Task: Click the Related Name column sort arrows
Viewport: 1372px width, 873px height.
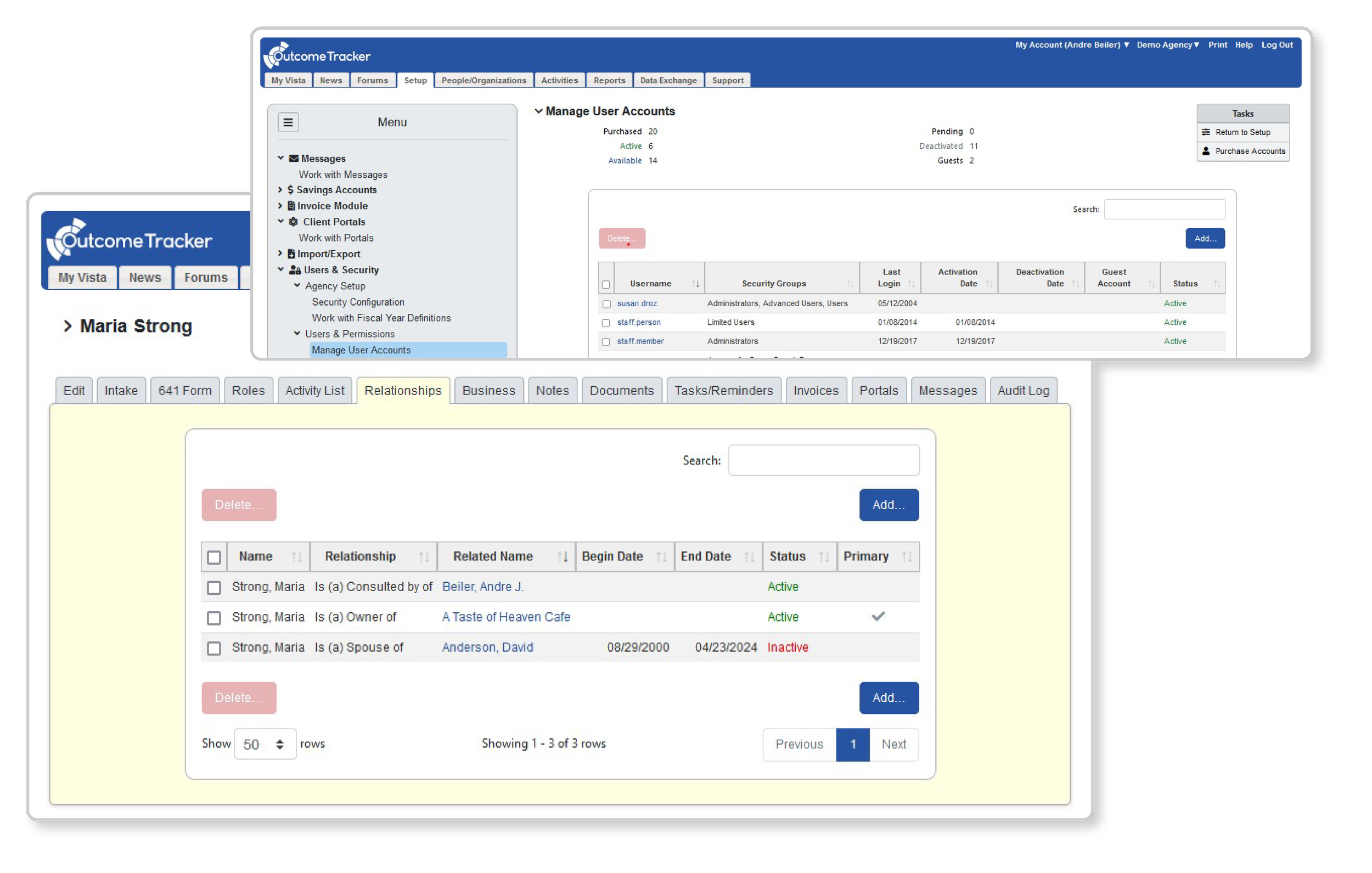Action: 563,557
